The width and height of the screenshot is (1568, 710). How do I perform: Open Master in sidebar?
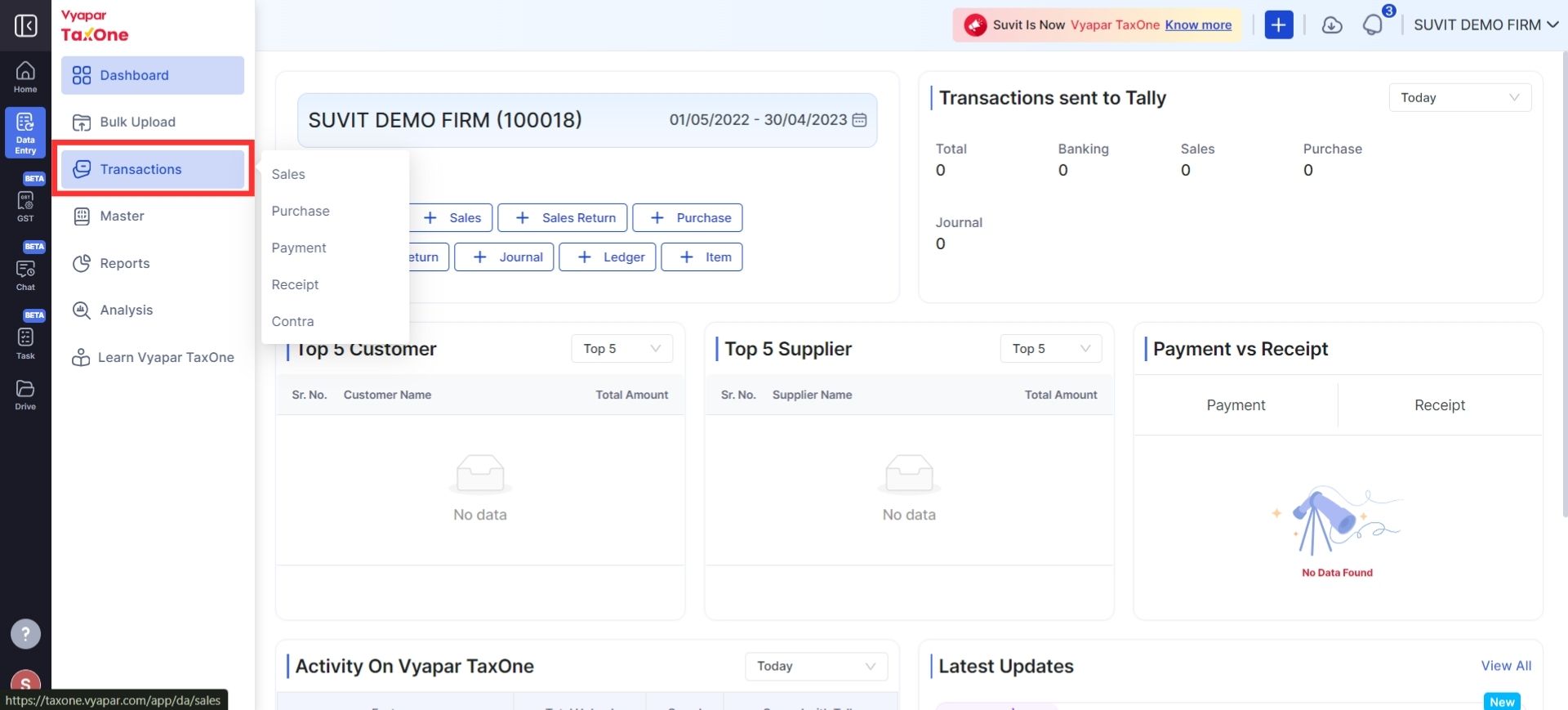pyautogui.click(x=153, y=216)
